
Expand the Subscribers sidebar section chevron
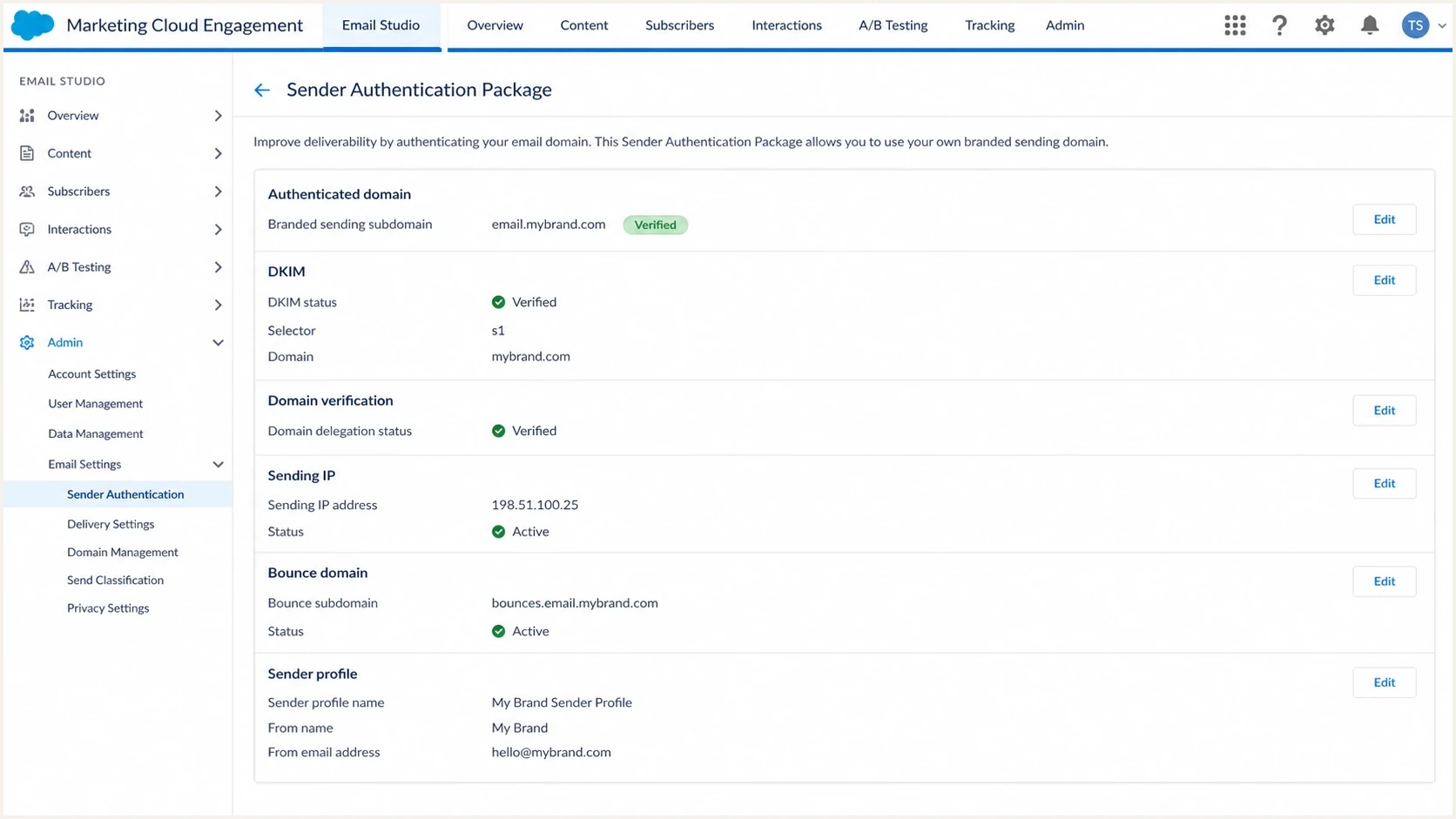218,191
